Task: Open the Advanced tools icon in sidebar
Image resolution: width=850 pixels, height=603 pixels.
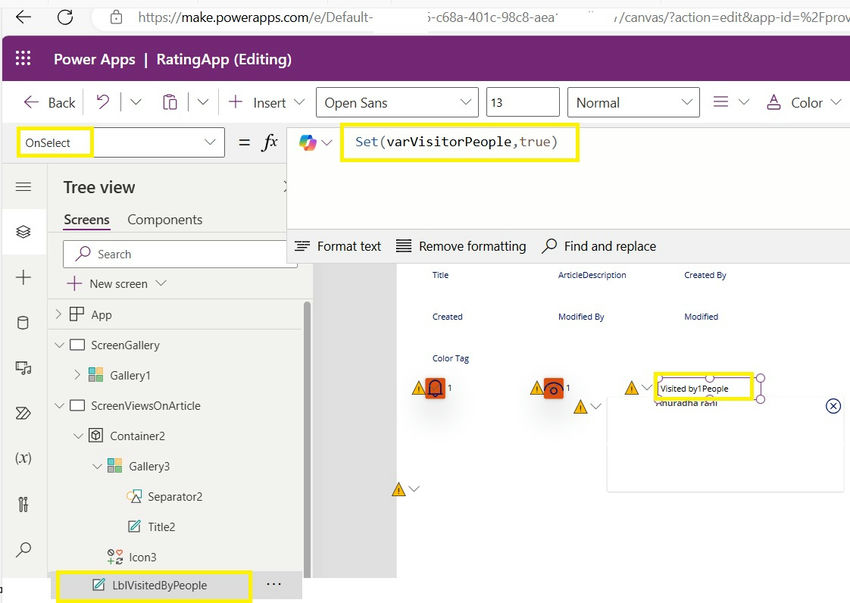Action: tap(23, 504)
